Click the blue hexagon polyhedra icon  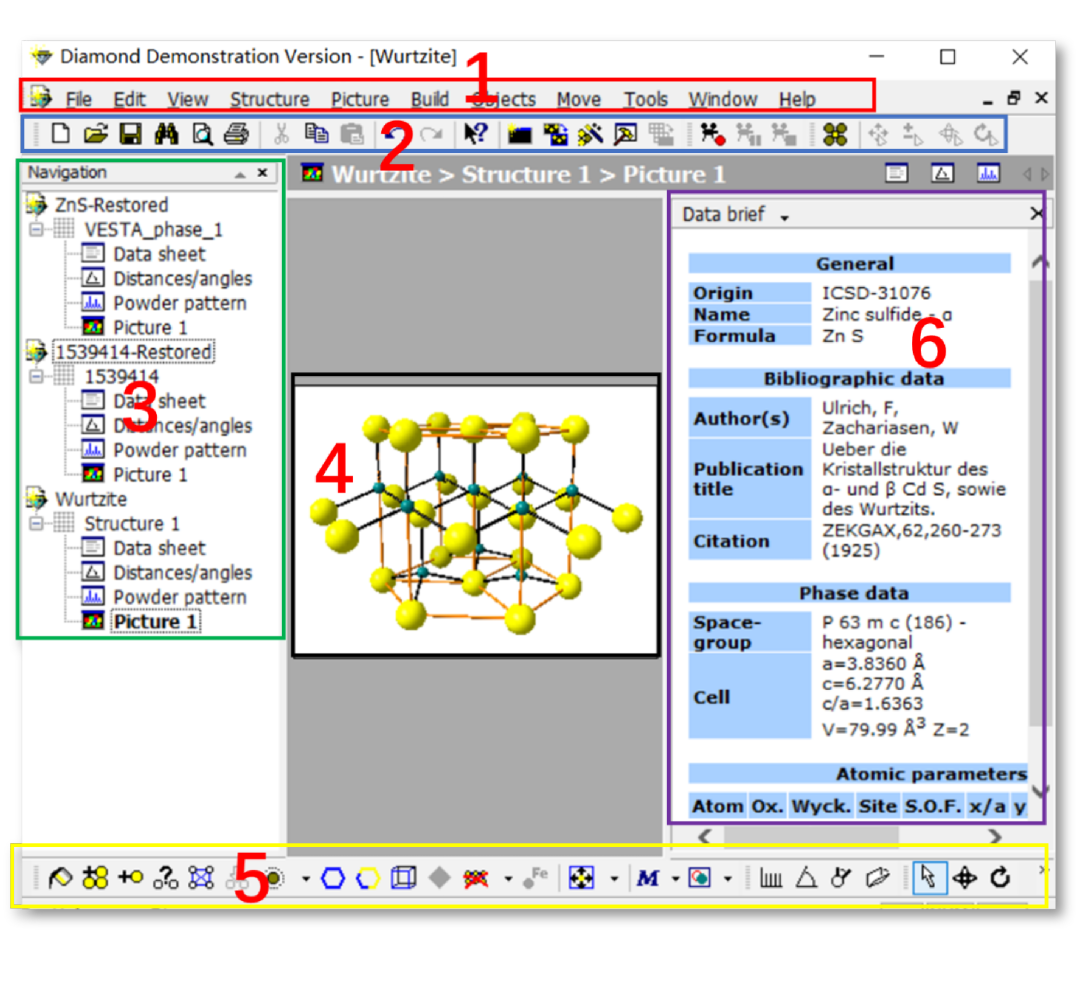[333, 878]
